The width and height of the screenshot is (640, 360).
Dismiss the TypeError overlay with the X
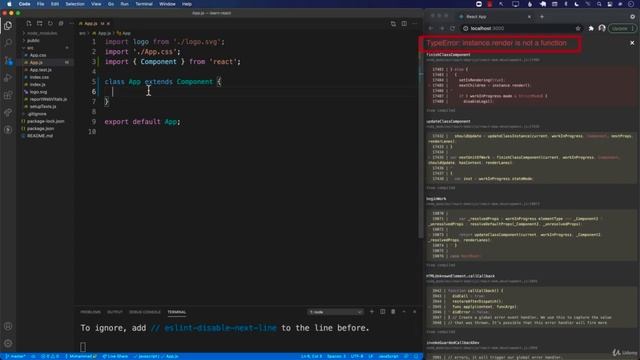pos(632,43)
